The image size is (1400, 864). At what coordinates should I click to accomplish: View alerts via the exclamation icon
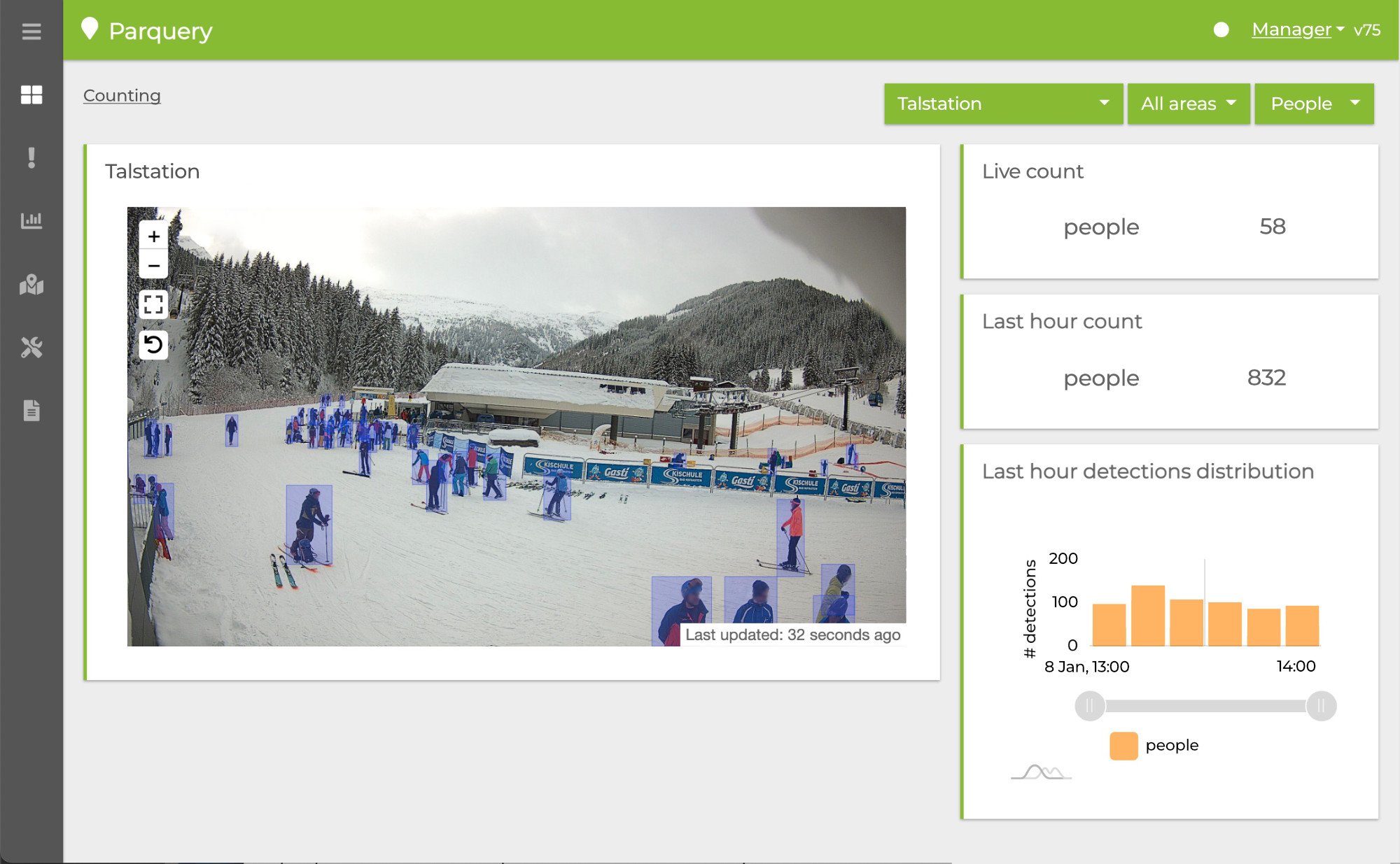click(x=31, y=157)
